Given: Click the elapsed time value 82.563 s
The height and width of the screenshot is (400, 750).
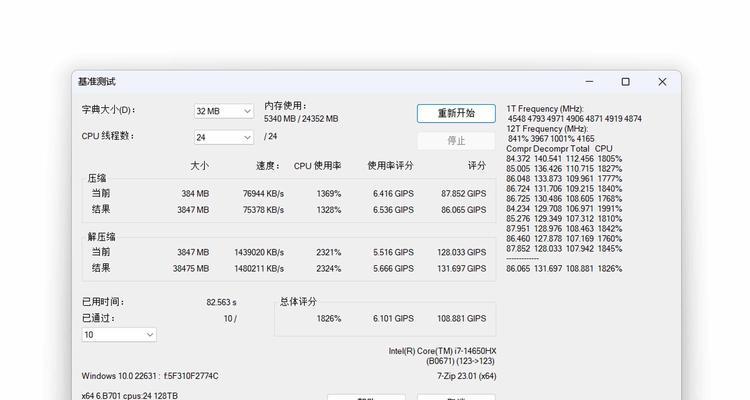Looking at the screenshot, I should click(x=221, y=302).
